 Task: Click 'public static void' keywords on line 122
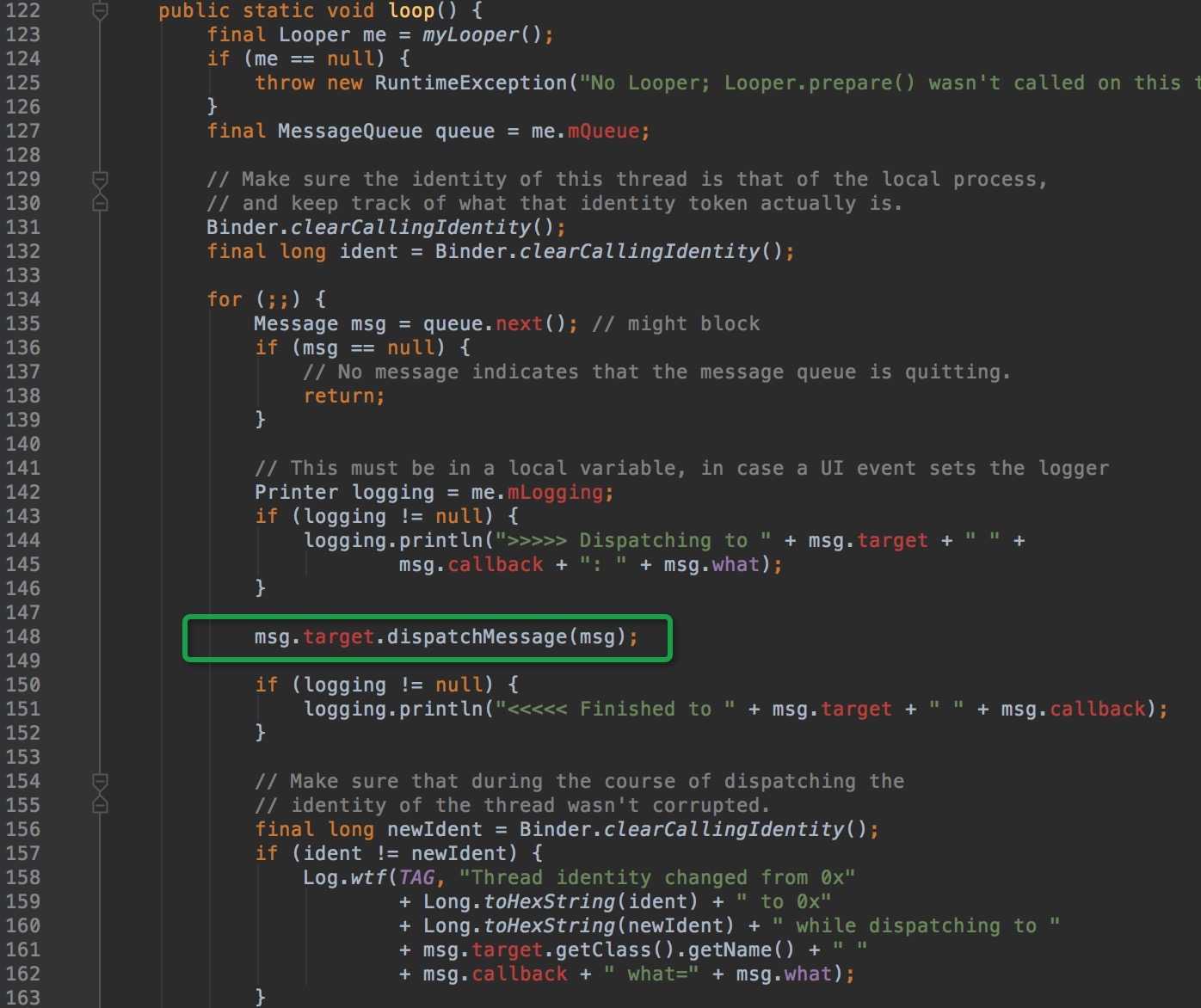(x=266, y=11)
